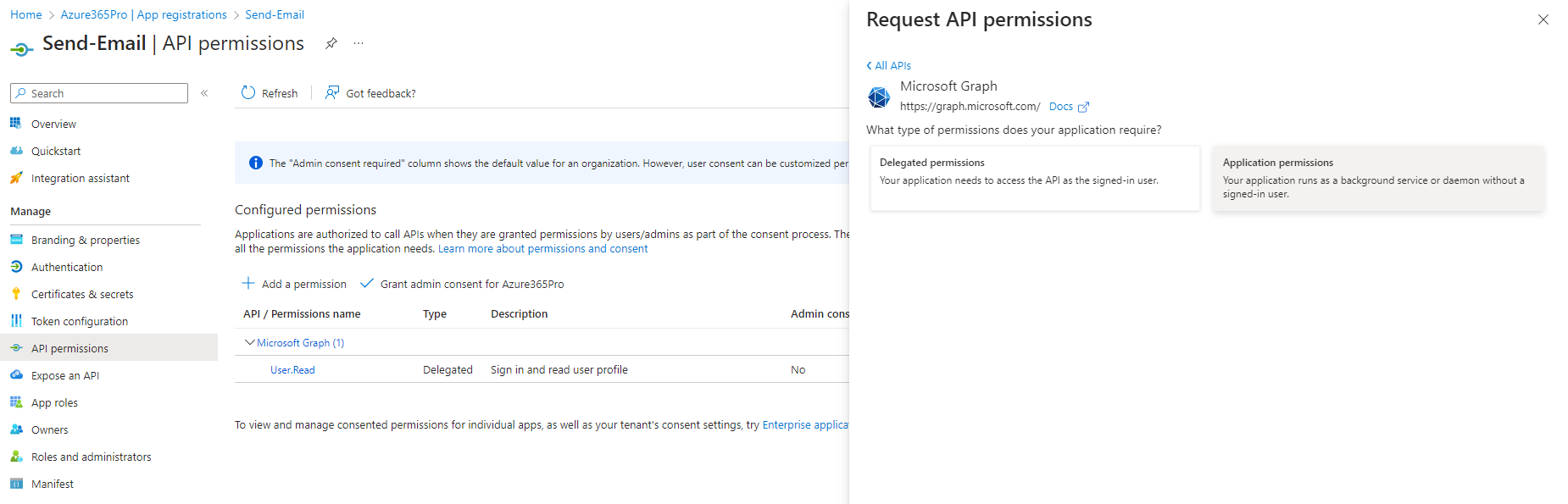Click the Overview grid icon
This screenshot has width=1568, height=504.
(16, 124)
